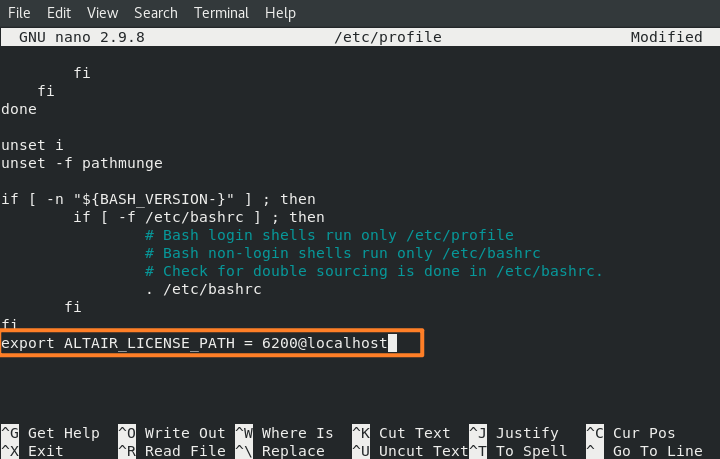
Task: Open the File menu
Action: (x=19, y=13)
